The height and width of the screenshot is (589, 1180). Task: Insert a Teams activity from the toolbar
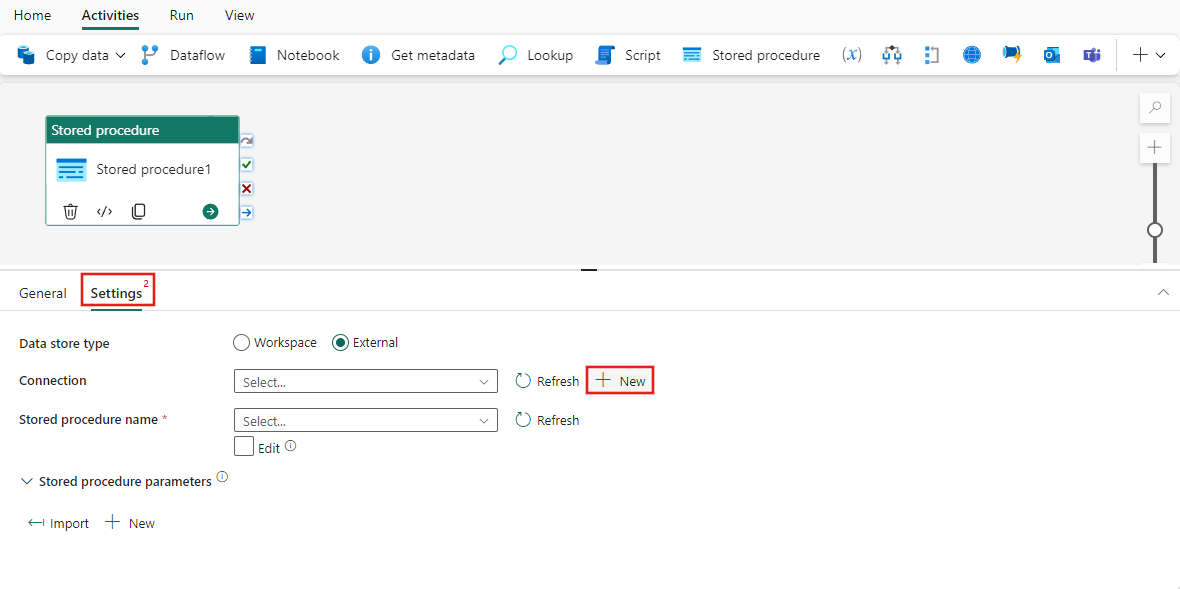click(x=1092, y=55)
